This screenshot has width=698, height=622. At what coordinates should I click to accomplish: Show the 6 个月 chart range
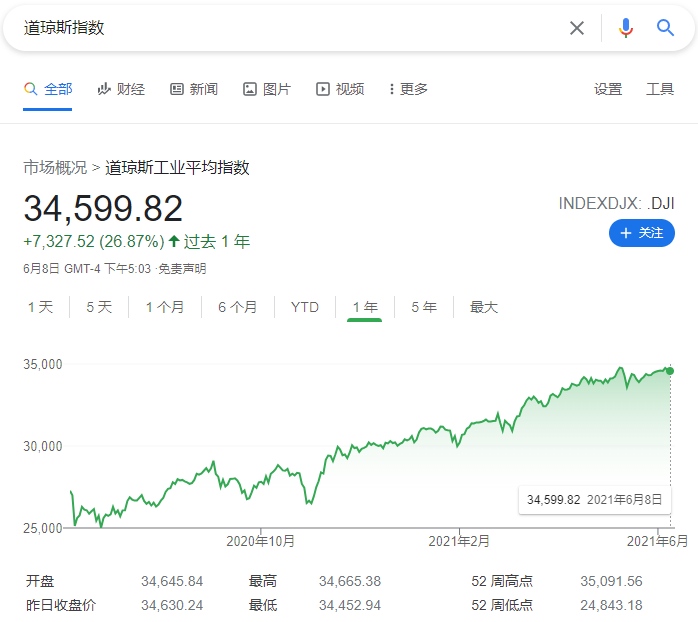(x=238, y=307)
